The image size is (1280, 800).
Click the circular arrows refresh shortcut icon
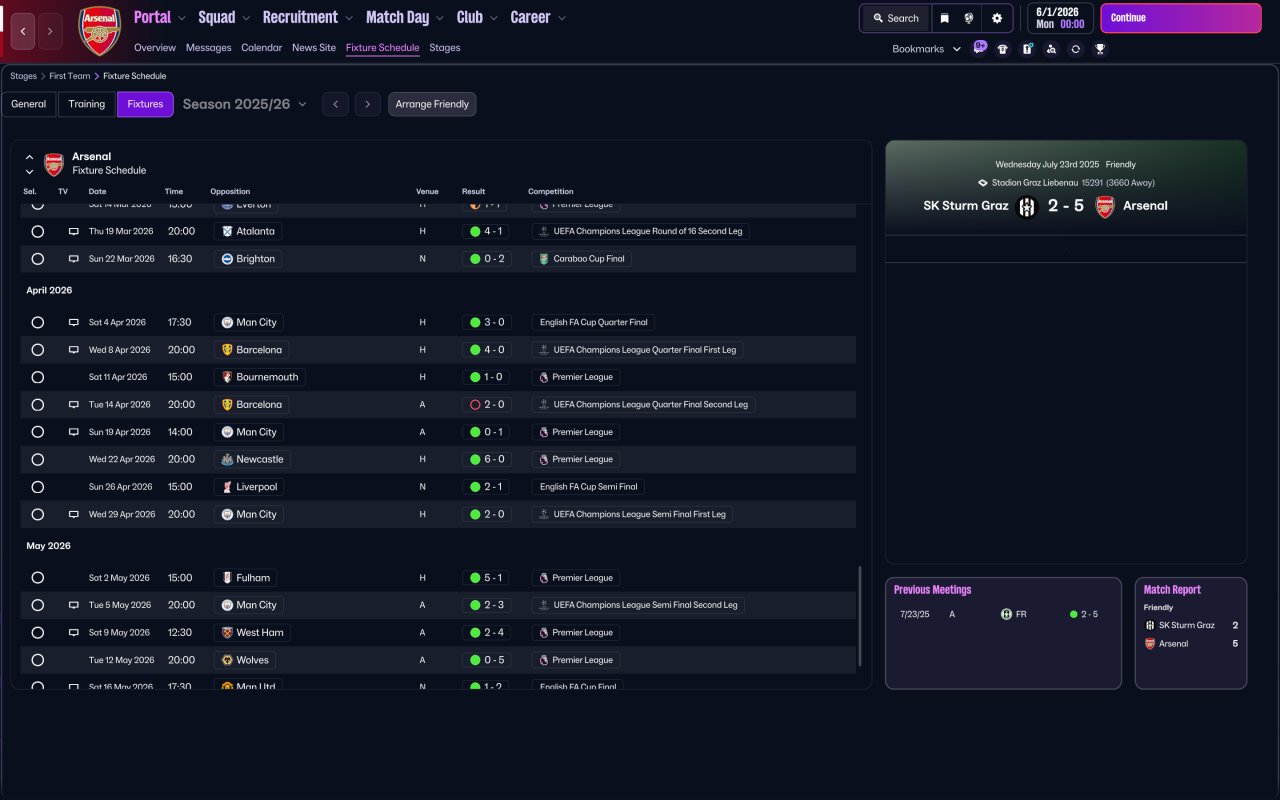pos(1075,49)
